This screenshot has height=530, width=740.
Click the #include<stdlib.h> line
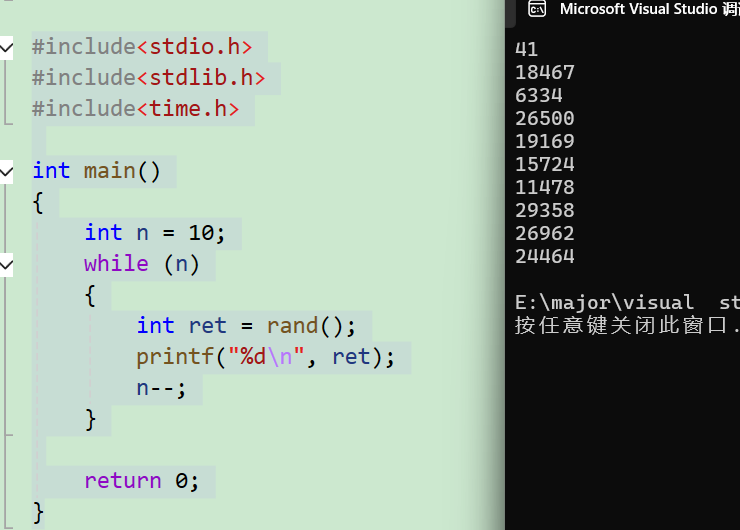point(149,78)
